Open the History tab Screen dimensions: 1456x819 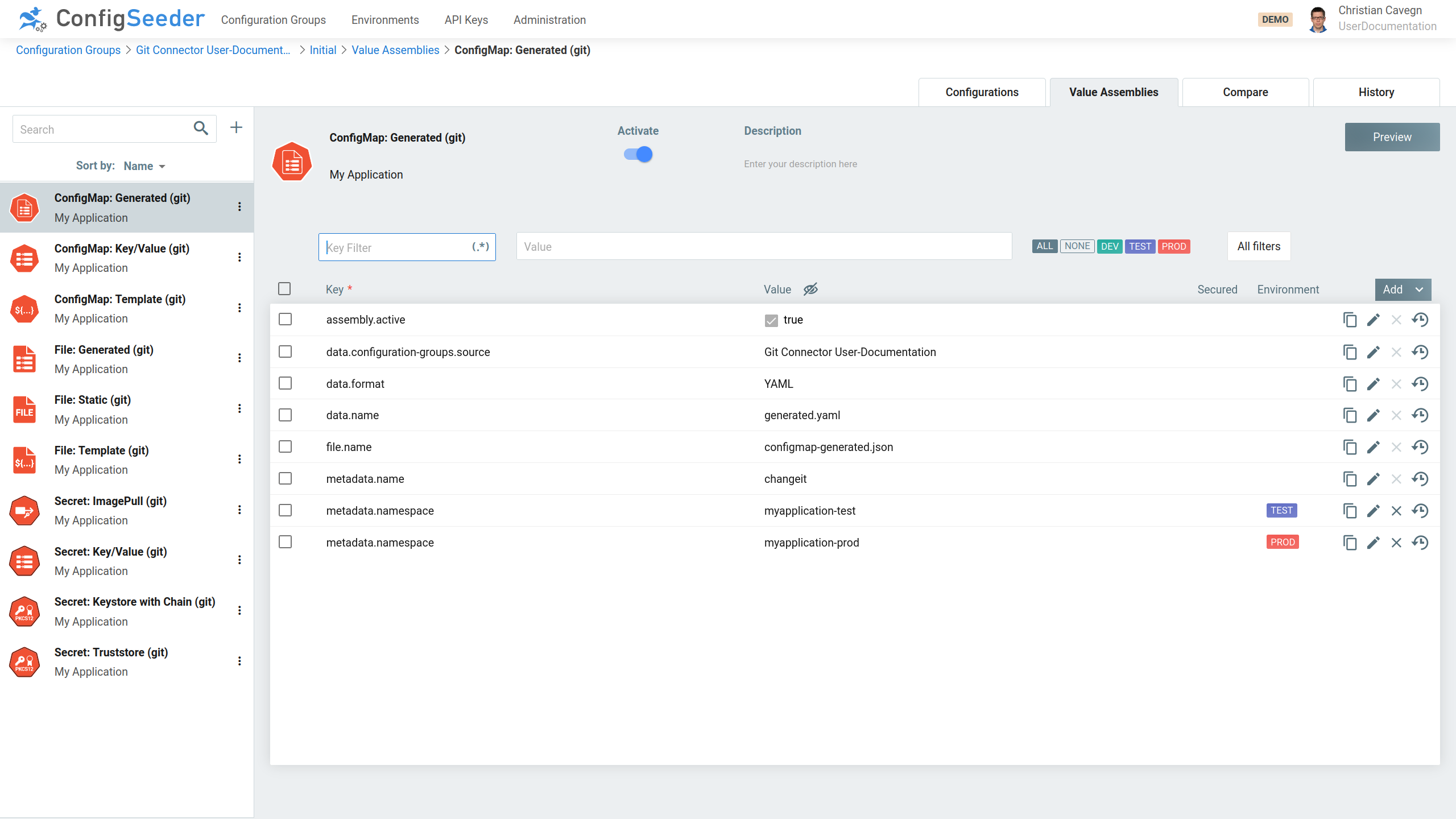click(x=1376, y=92)
